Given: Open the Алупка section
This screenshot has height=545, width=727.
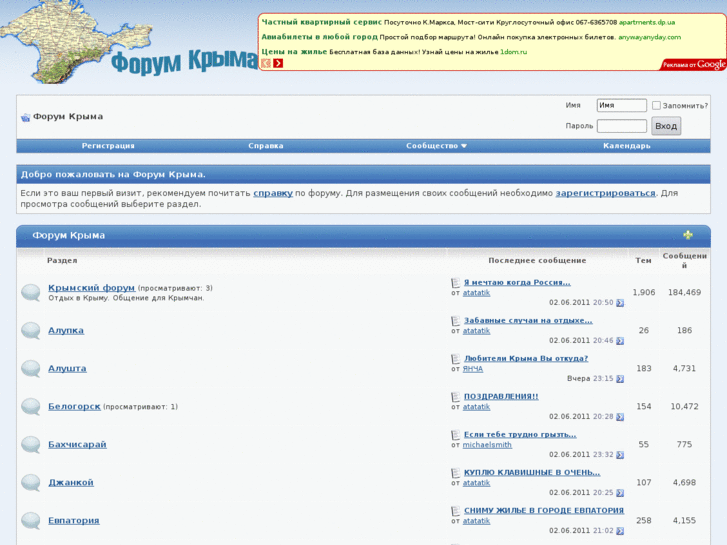Looking at the screenshot, I should (x=66, y=330).
